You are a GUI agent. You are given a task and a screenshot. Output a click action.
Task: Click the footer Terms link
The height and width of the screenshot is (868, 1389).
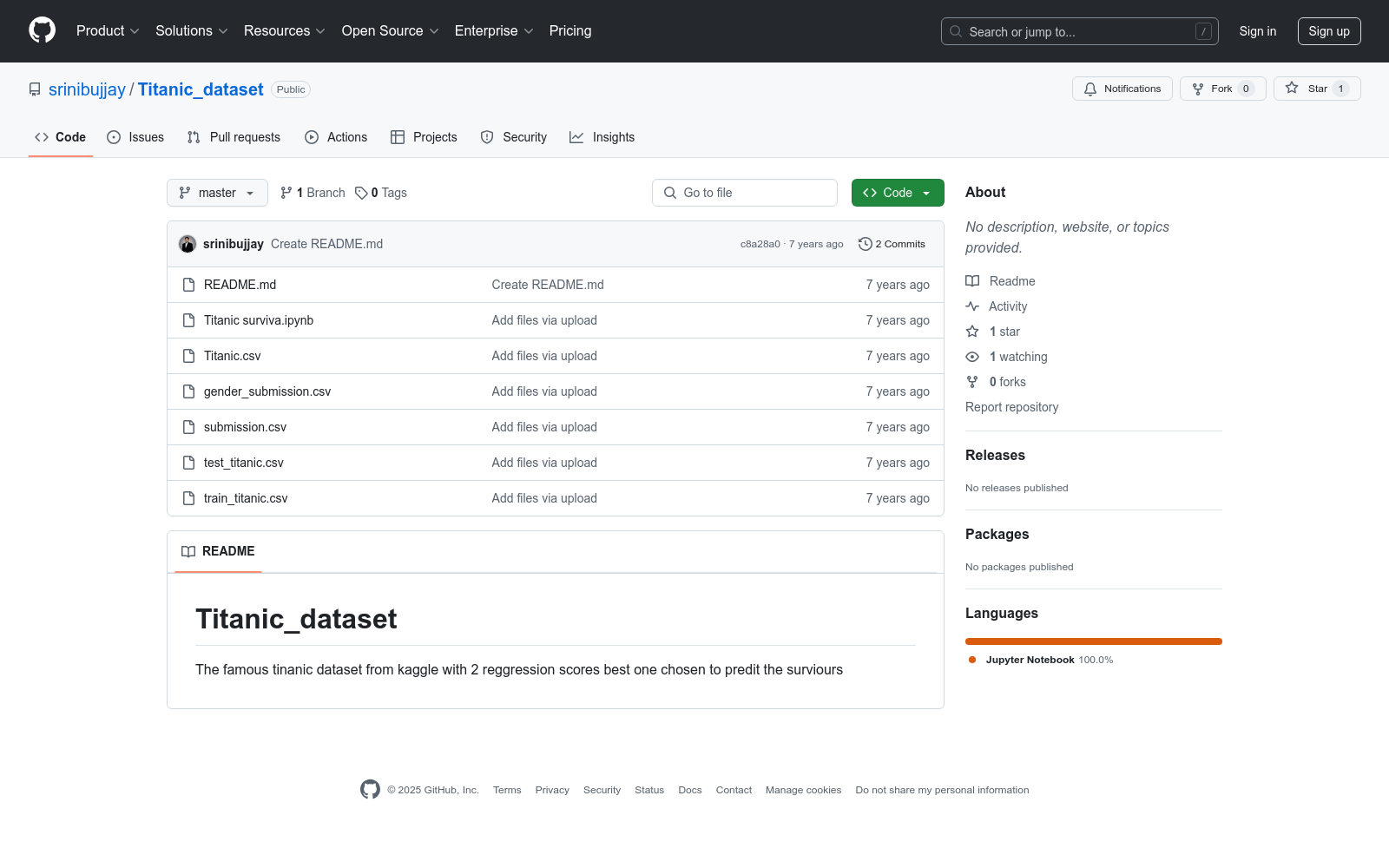507,790
